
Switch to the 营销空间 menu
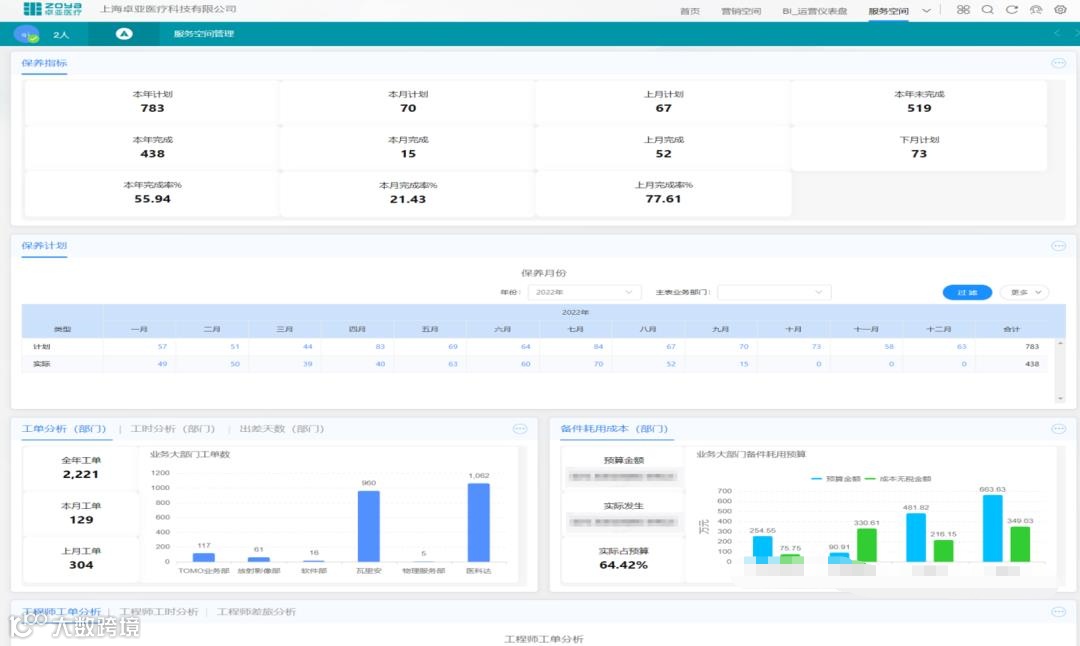[740, 11]
